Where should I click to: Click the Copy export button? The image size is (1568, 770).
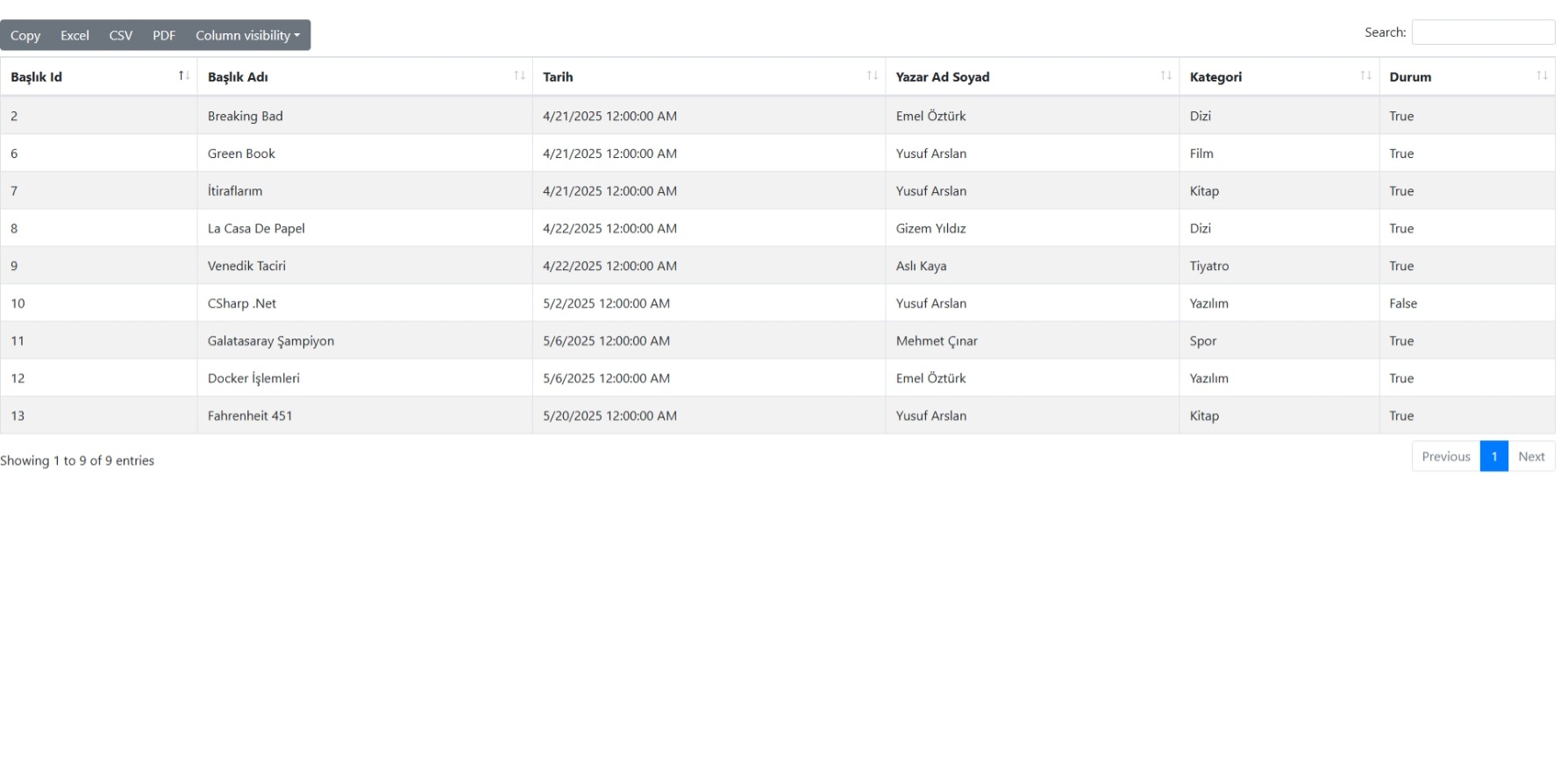pos(25,36)
